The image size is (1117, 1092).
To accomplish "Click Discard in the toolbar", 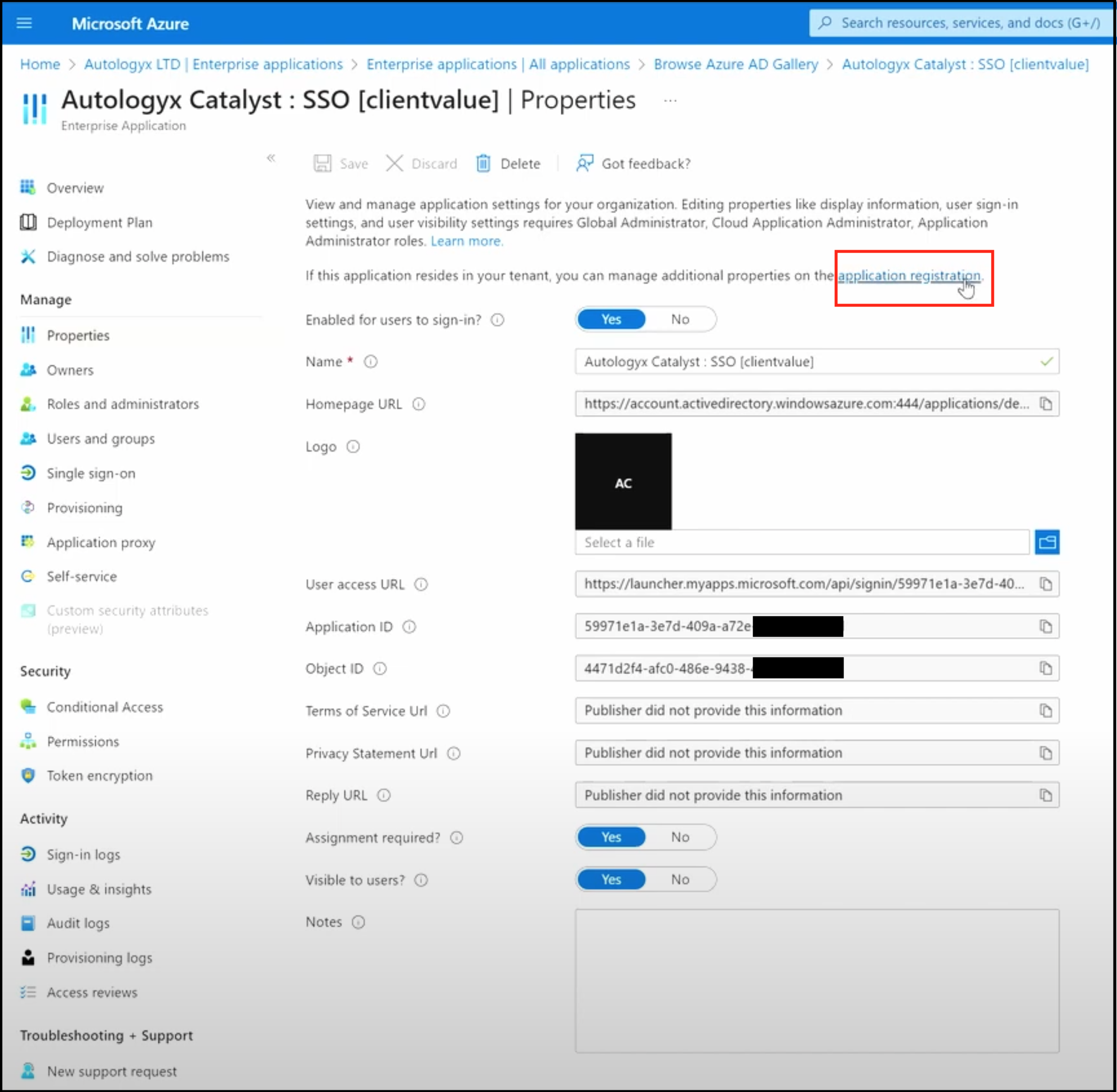I will pyautogui.click(x=422, y=164).
